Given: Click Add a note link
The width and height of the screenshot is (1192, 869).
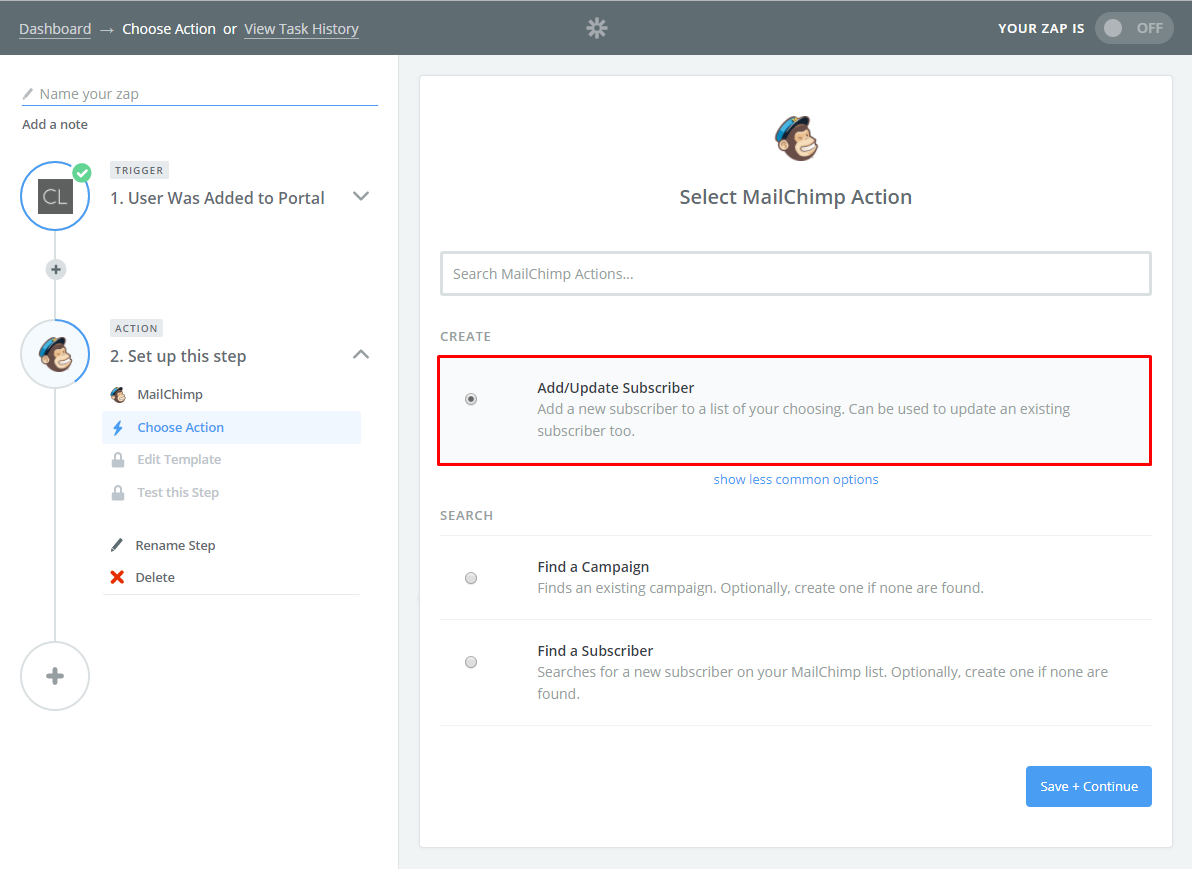Looking at the screenshot, I should point(55,125).
